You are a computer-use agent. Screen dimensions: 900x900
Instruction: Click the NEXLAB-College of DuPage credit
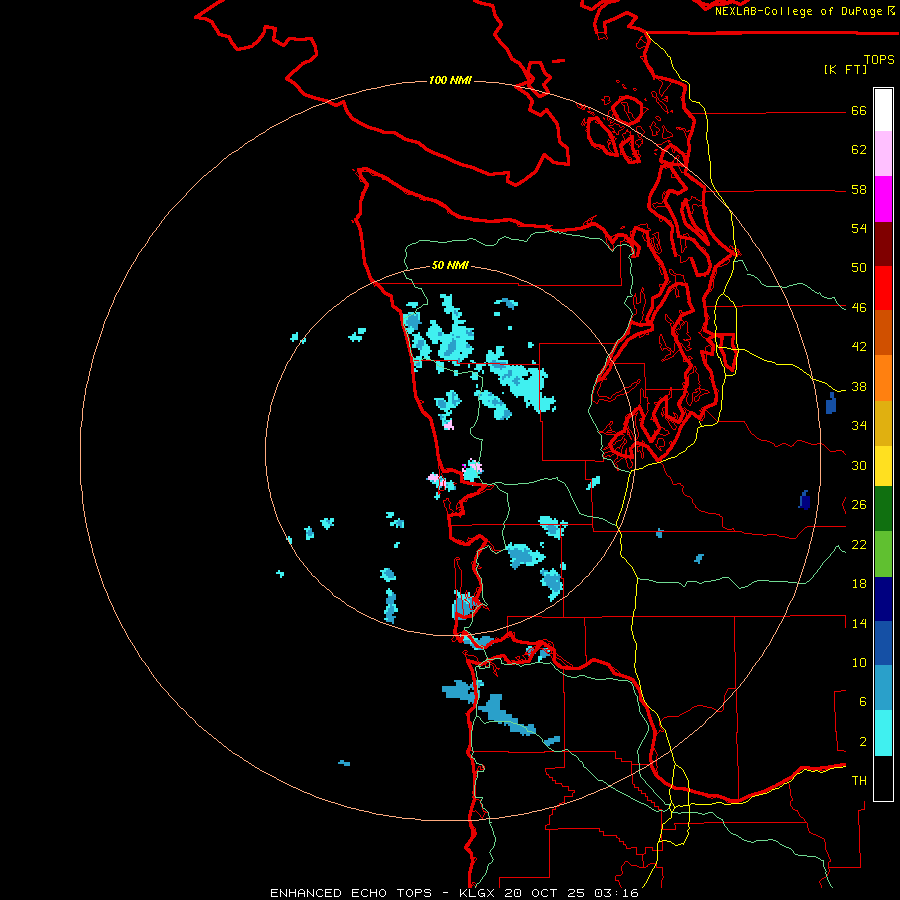800,11
